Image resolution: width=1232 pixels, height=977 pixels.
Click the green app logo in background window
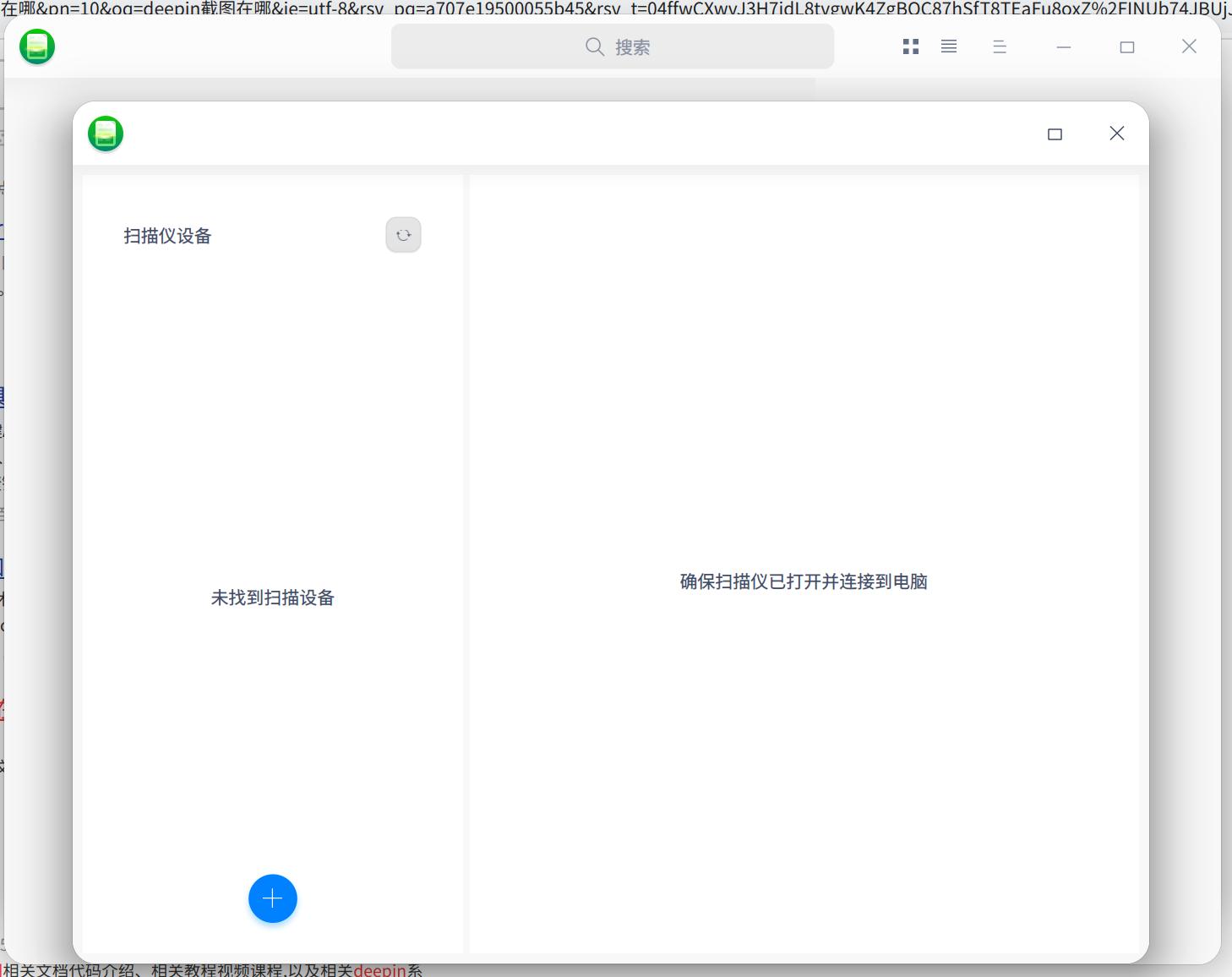(x=37, y=46)
